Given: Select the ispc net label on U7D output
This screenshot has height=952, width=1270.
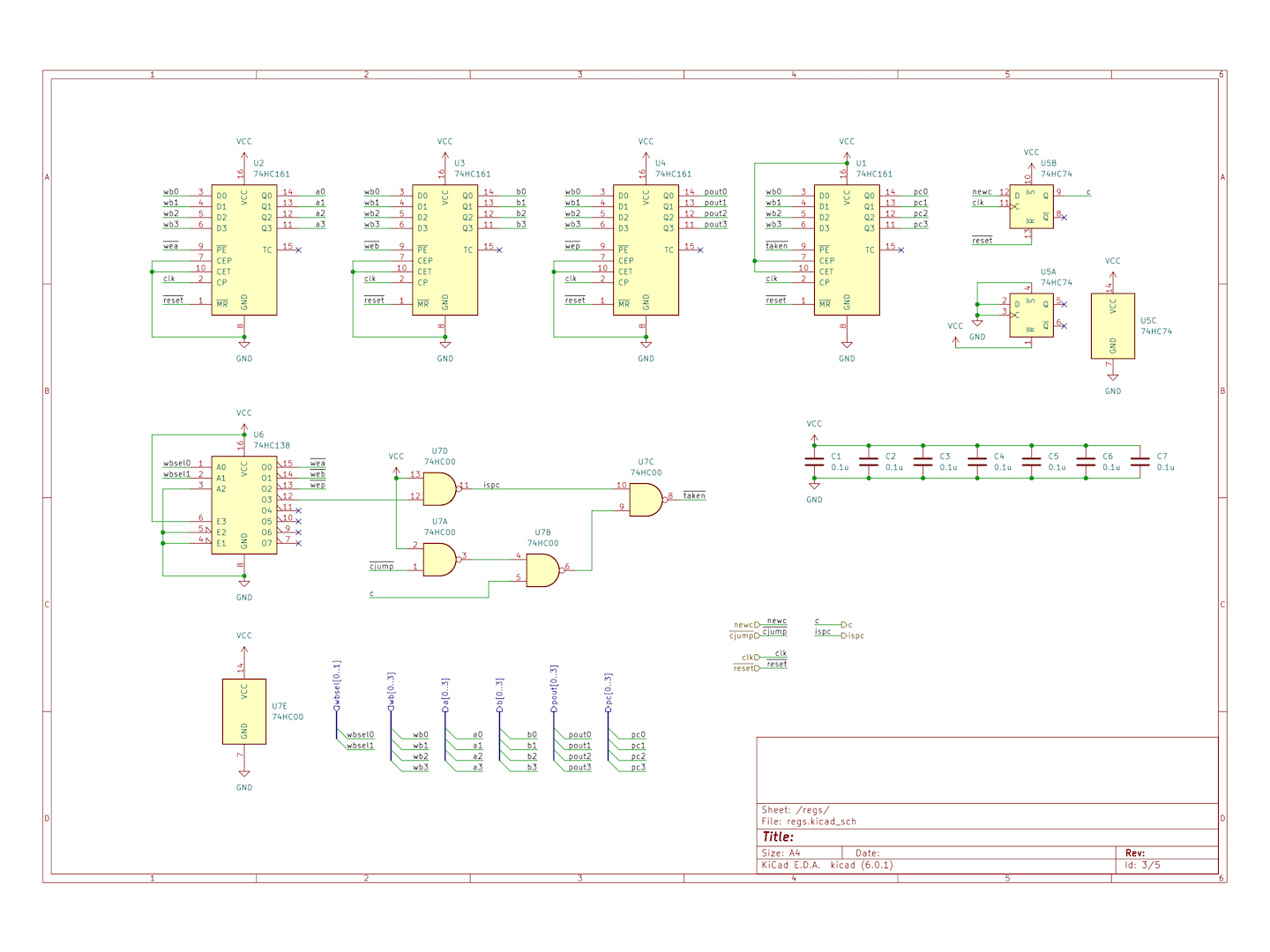Looking at the screenshot, I should click(x=491, y=485).
